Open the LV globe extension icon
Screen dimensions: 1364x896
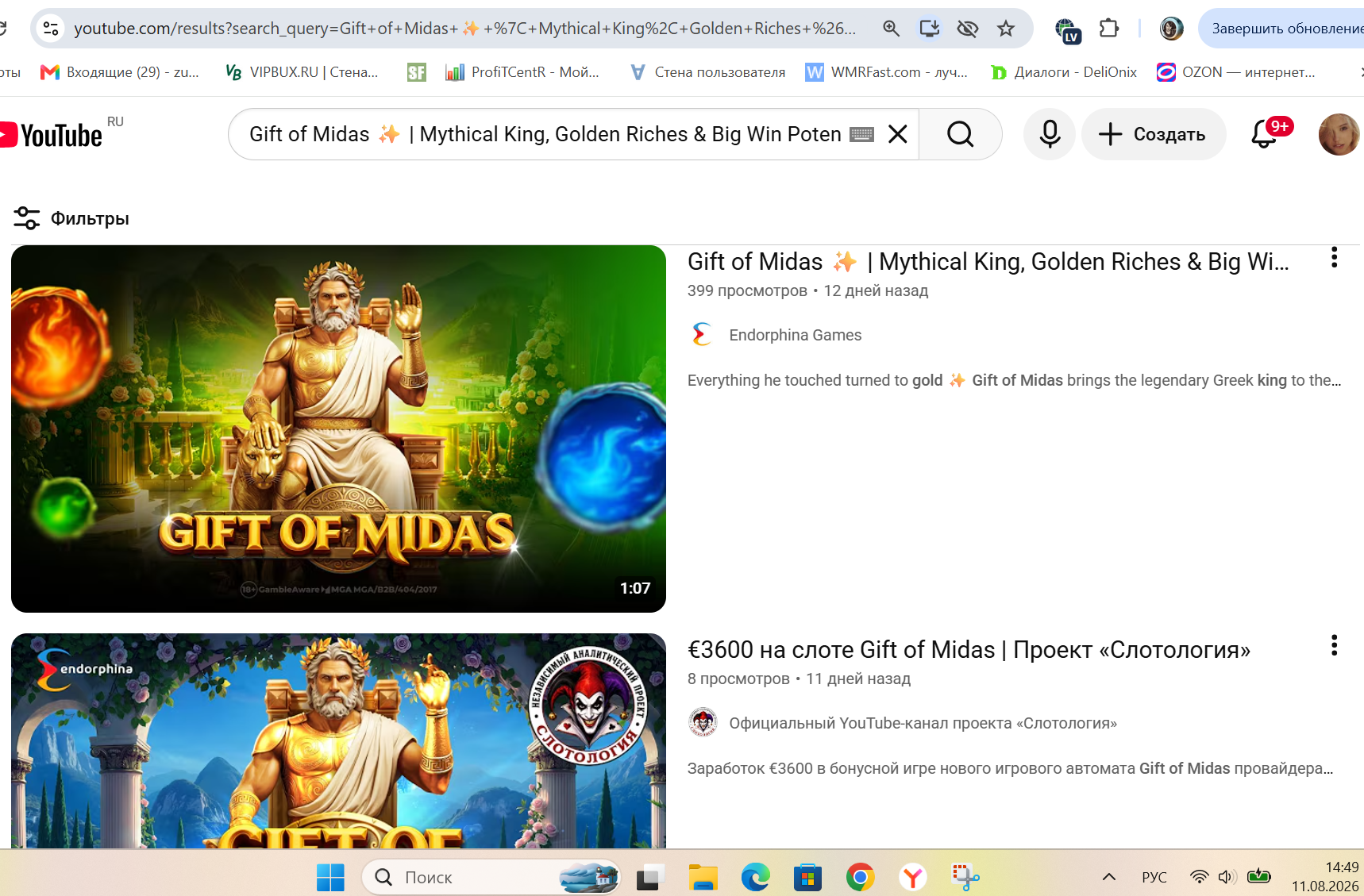[1068, 30]
